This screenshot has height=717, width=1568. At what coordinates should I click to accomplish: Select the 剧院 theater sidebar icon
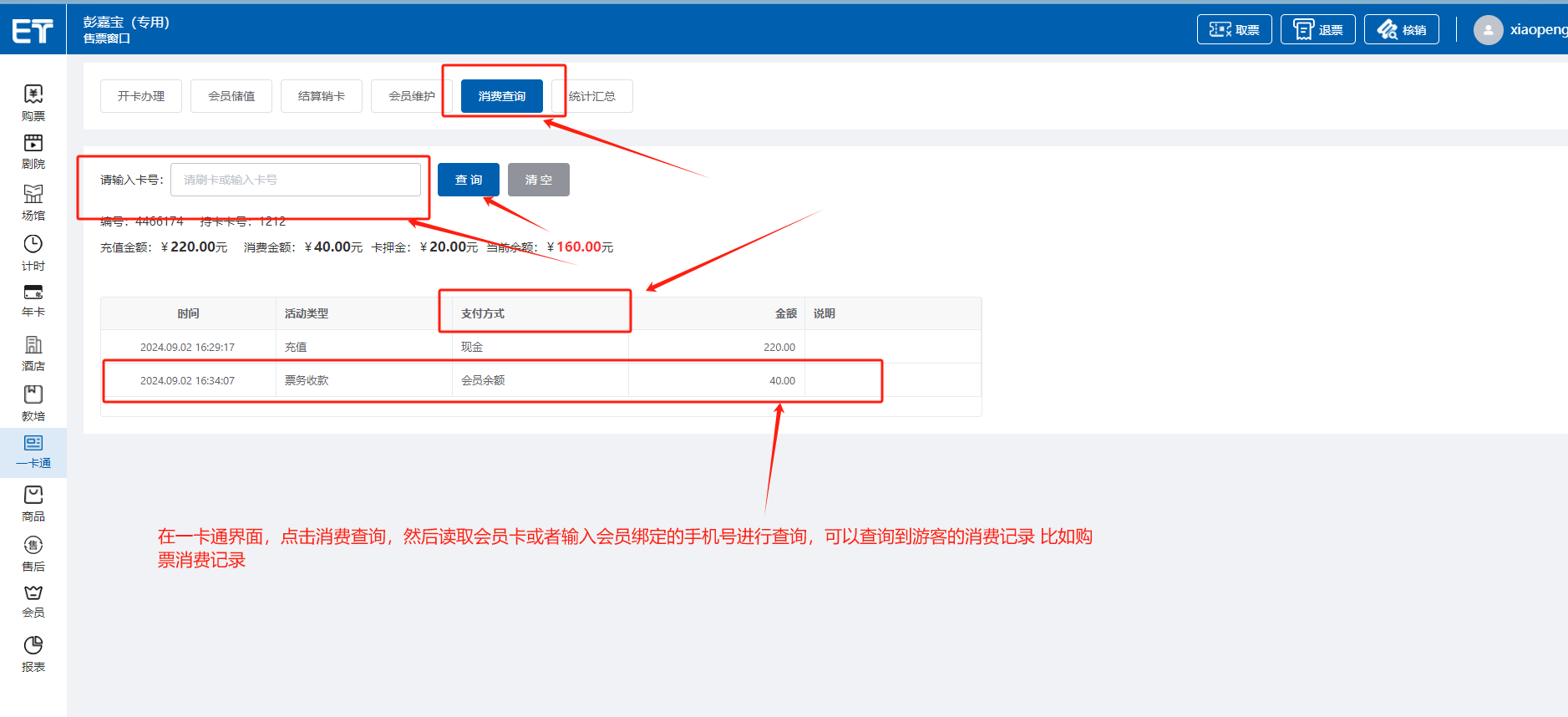33,144
